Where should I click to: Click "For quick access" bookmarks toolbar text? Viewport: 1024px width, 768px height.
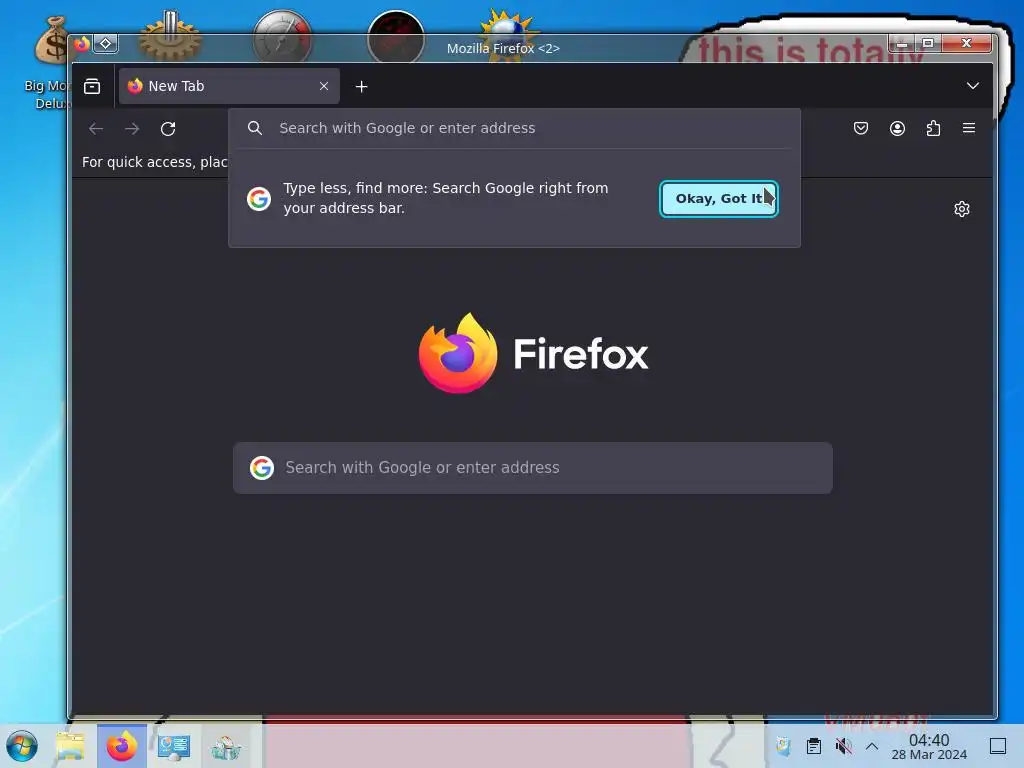[154, 162]
